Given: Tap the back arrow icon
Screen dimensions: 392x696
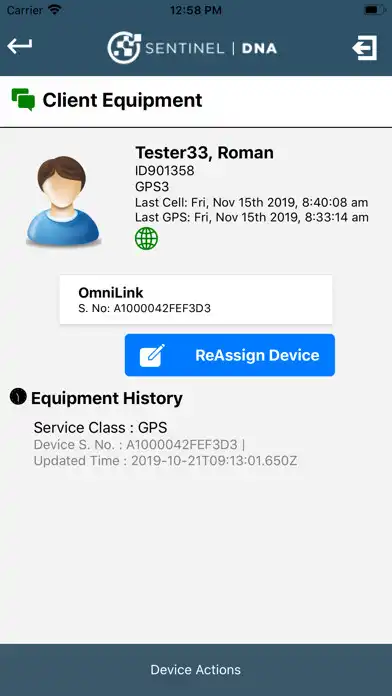Looking at the screenshot, I should pyautogui.click(x=20, y=46).
